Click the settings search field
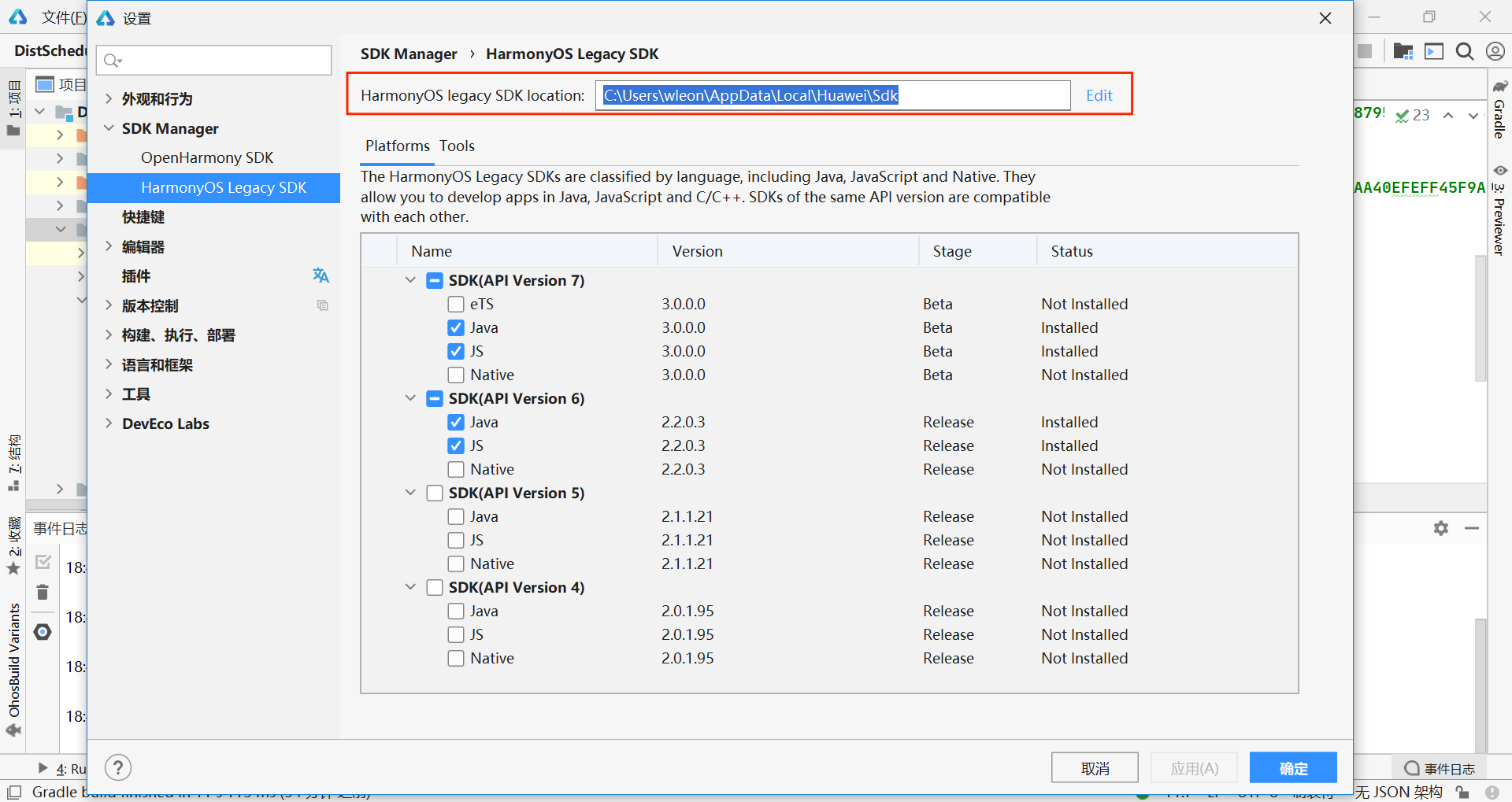 (213, 60)
